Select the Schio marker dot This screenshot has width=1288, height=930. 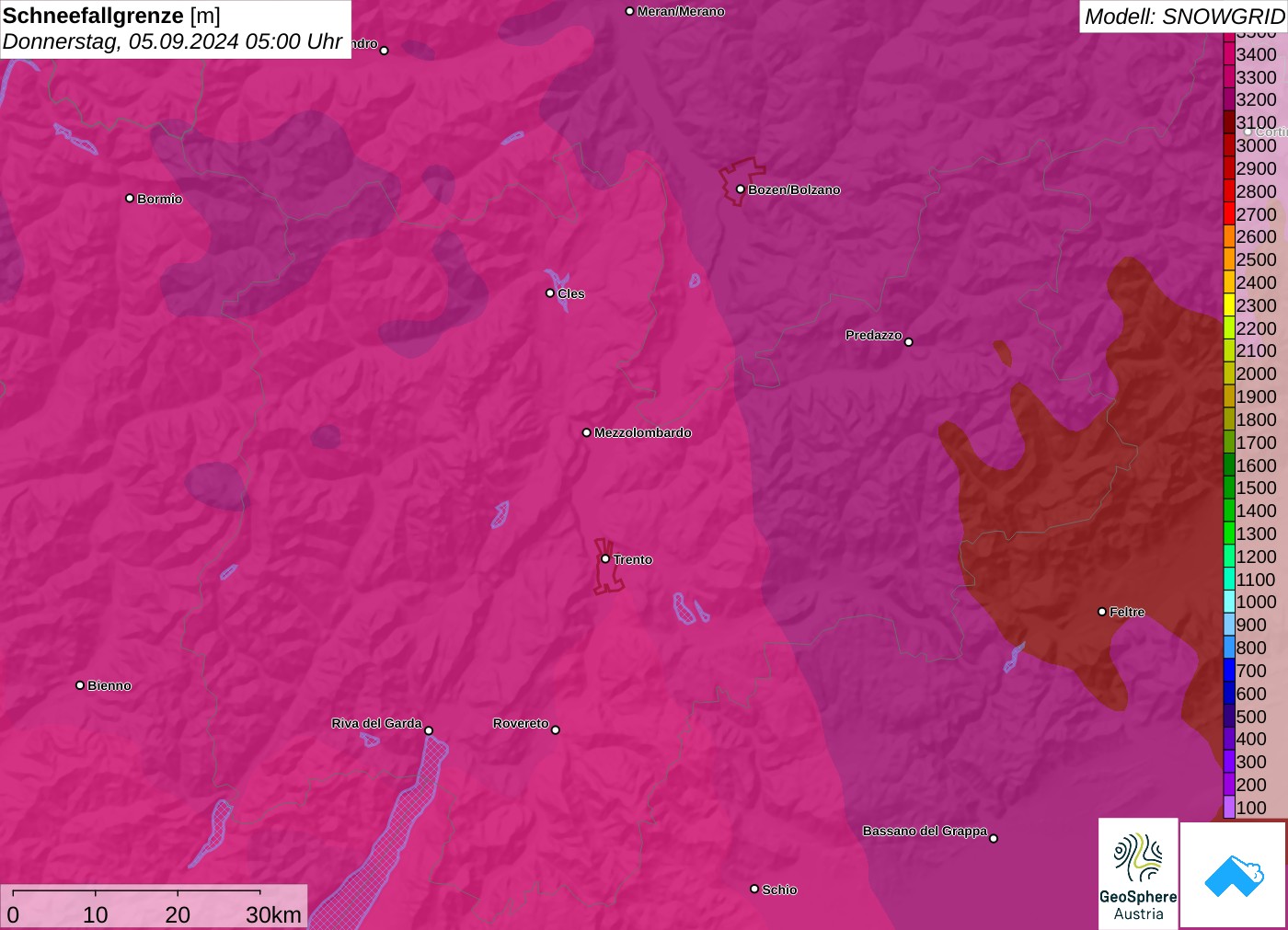pyautogui.click(x=754, y=889)
